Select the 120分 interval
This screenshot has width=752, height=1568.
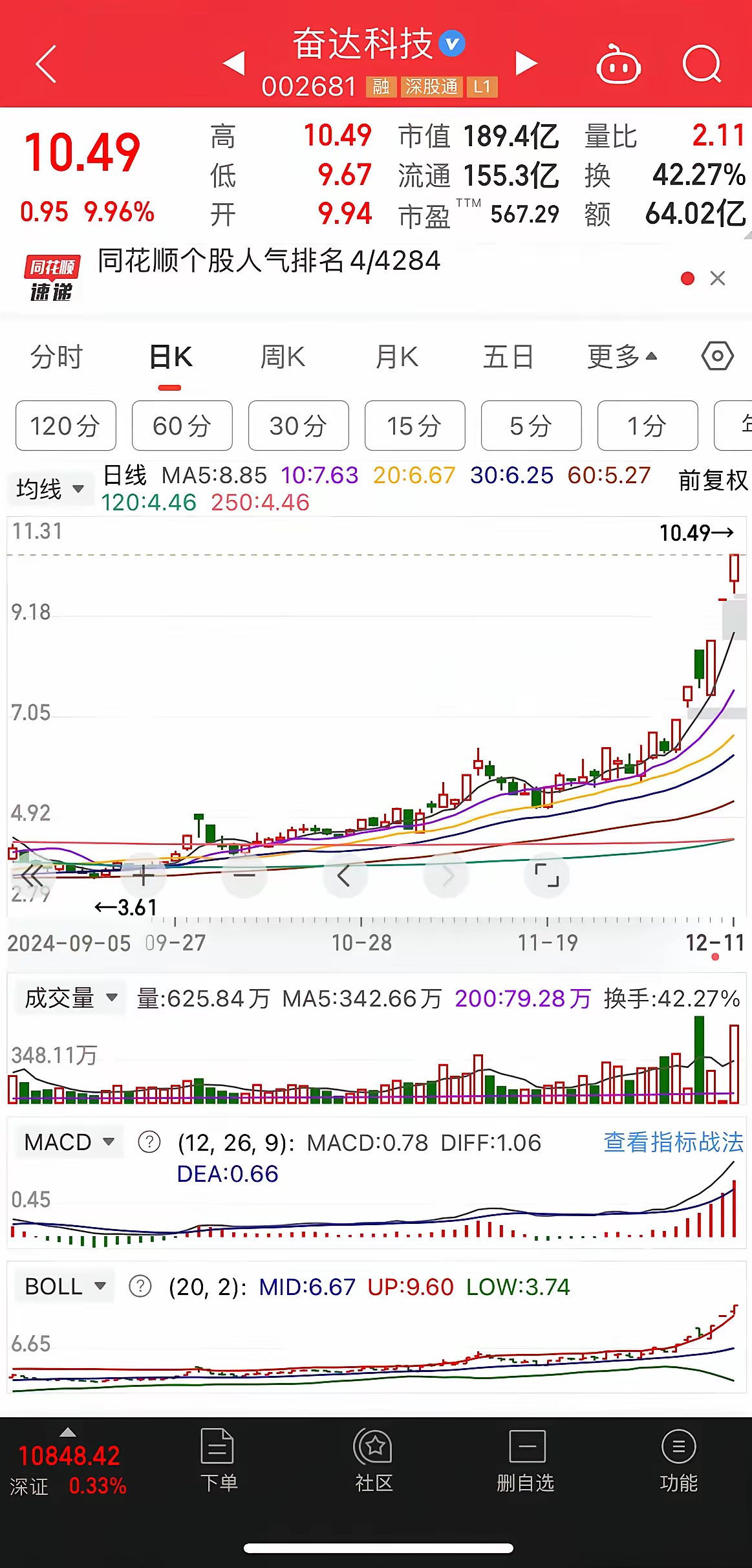coord(66,426)
